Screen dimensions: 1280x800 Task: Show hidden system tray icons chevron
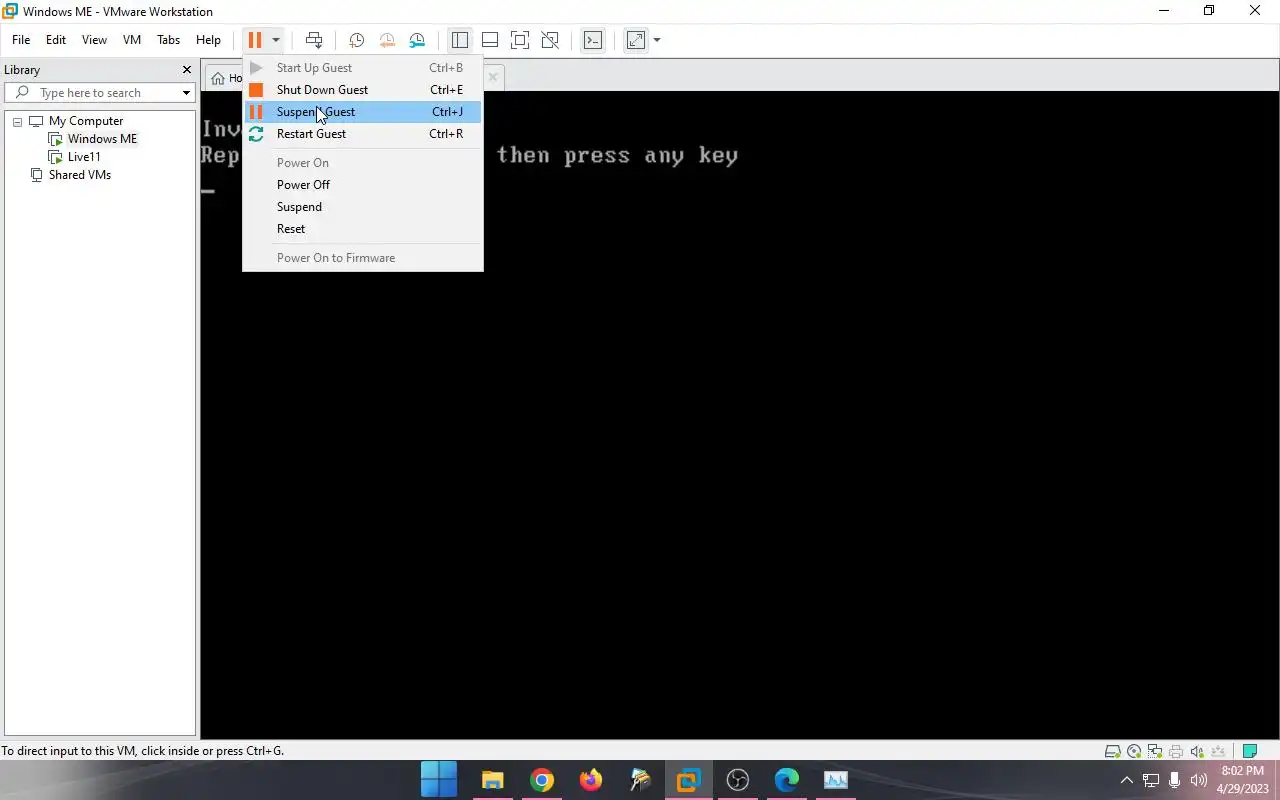point(1126,780)
